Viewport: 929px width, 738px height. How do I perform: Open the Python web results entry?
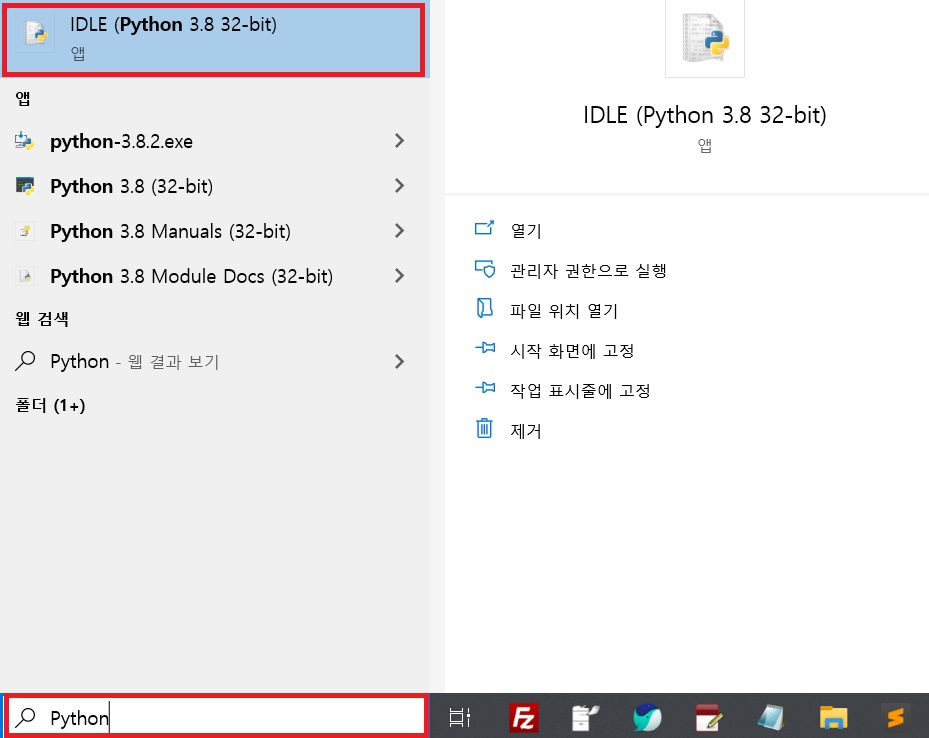coord(213,361)
